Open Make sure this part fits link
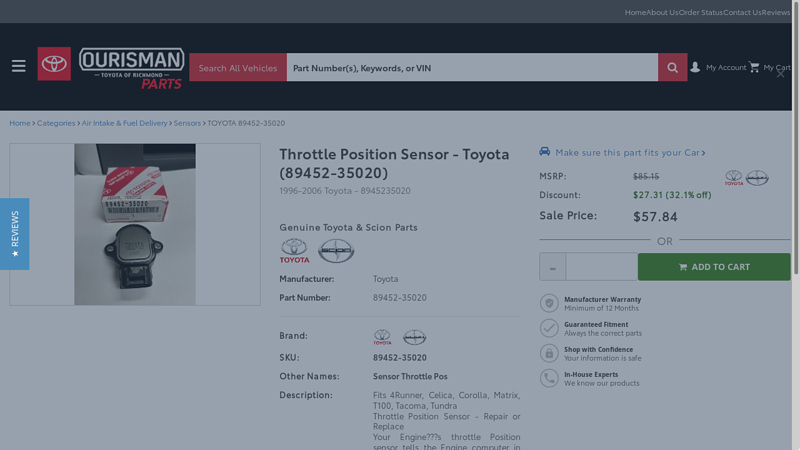The image size is (800, 450). pyautogui.click(x=630, y=152)
